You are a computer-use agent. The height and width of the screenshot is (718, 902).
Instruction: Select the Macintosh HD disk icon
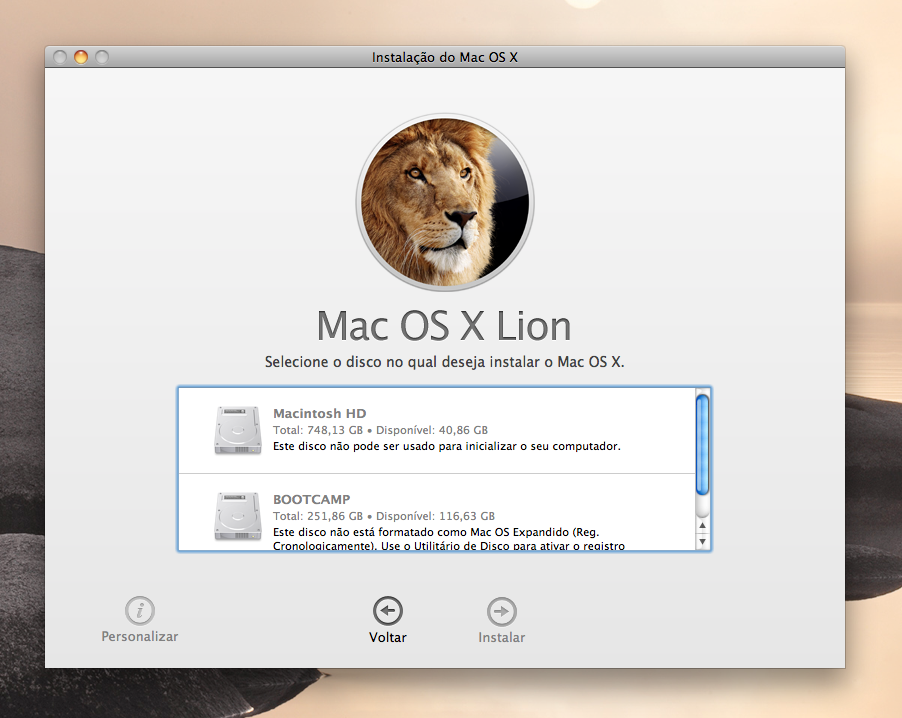238,430
